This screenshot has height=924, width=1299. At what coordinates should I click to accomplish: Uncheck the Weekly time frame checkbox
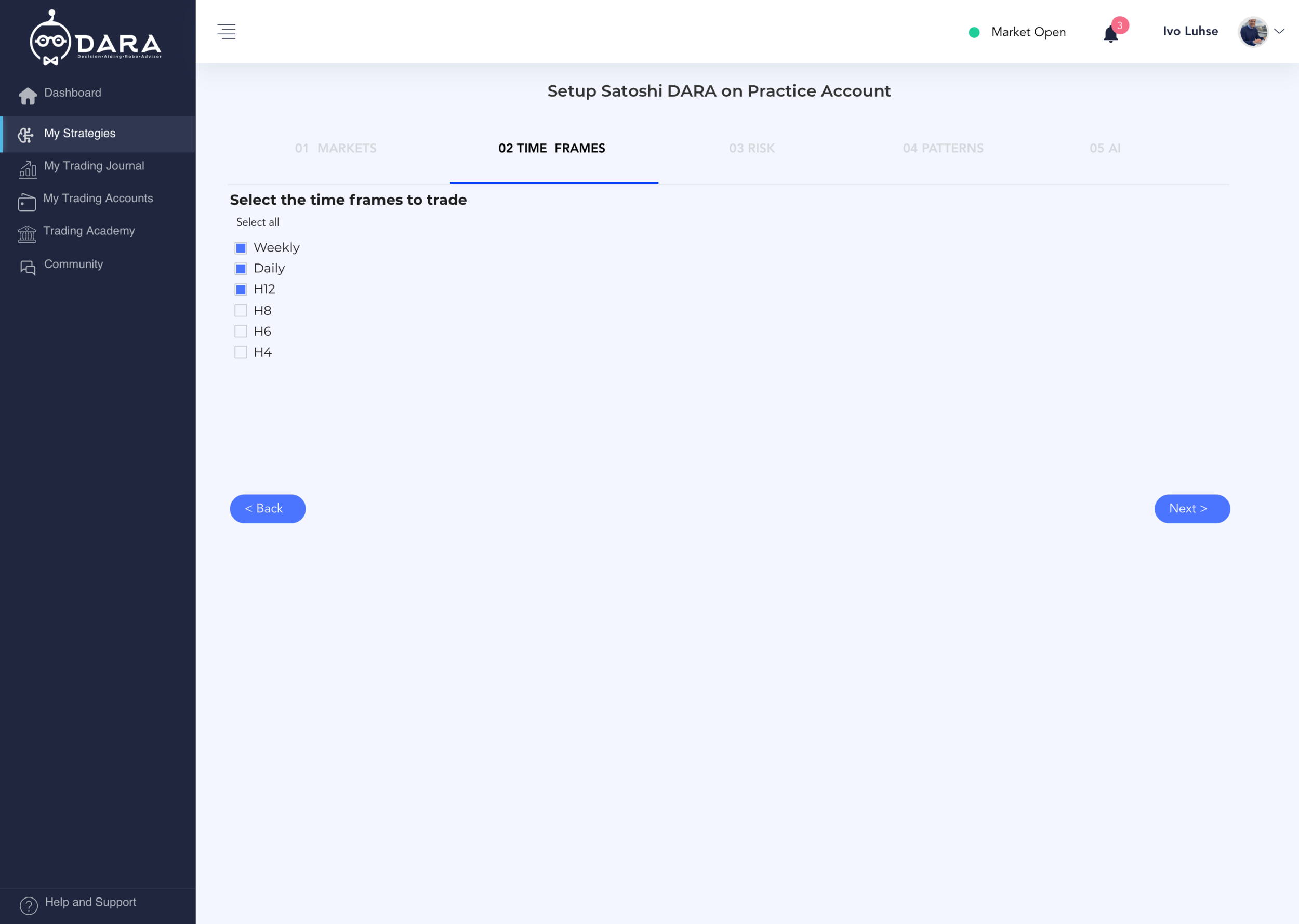241,247
